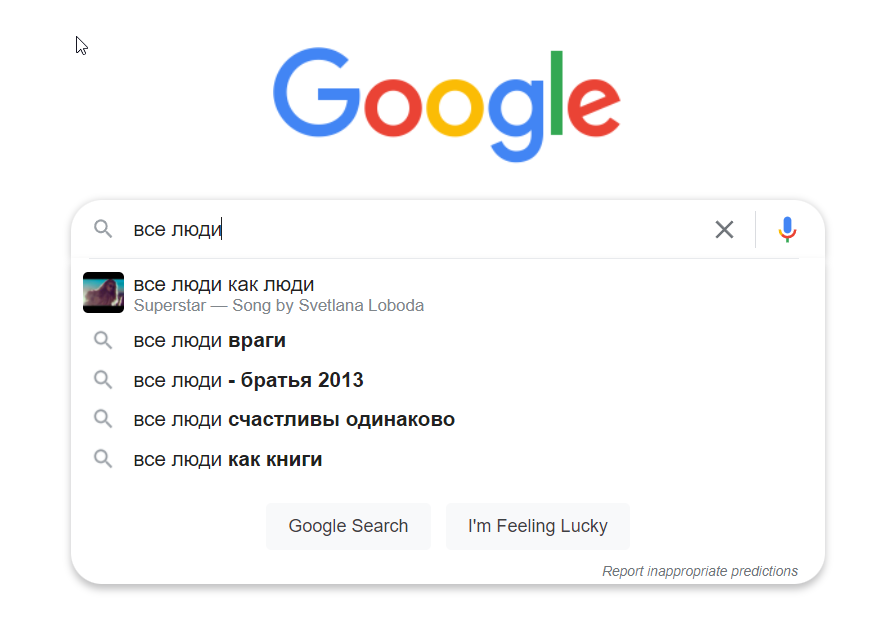Screen dimensions: 870x617
Task: Click the Google logo
Action: (446, 103)
